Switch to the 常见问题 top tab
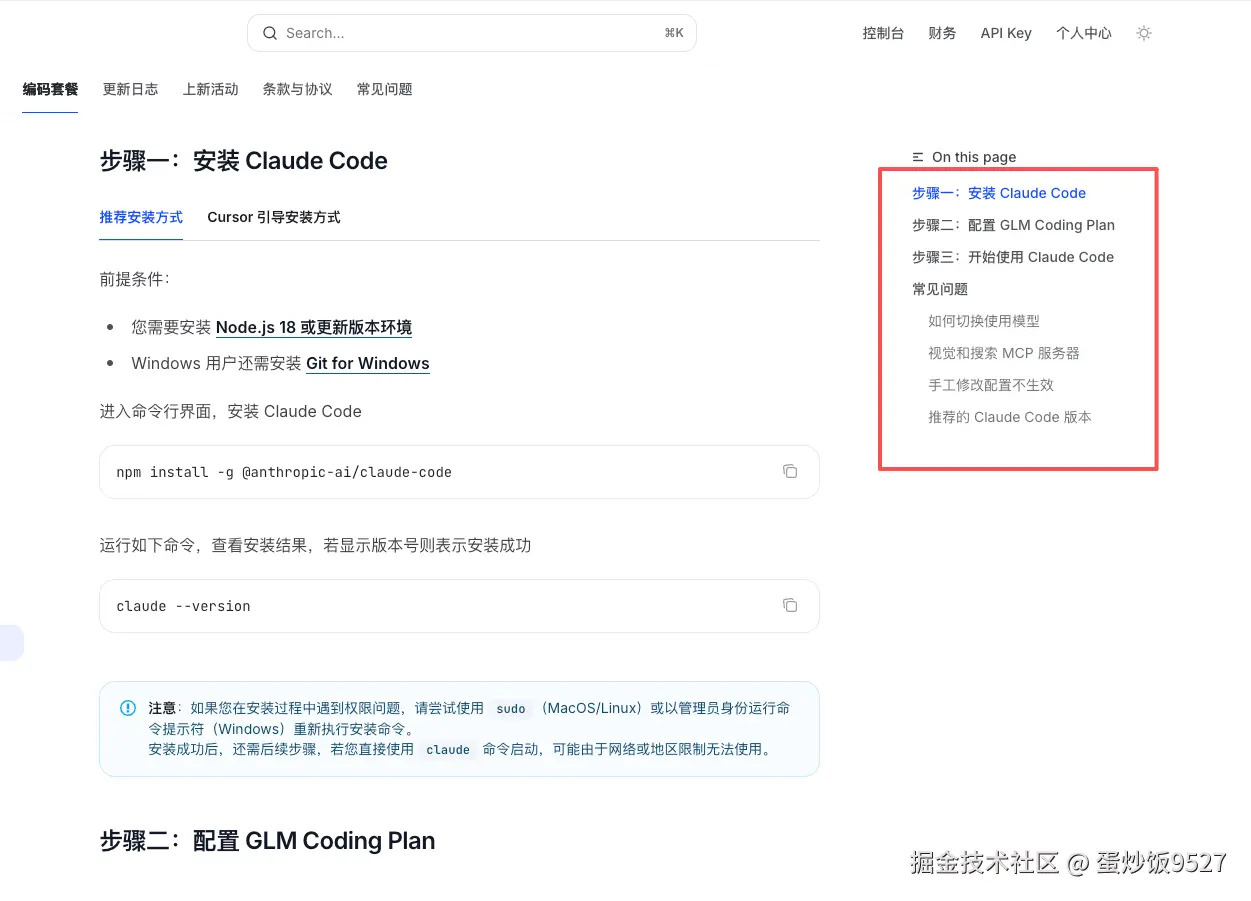 pos(385,89)
